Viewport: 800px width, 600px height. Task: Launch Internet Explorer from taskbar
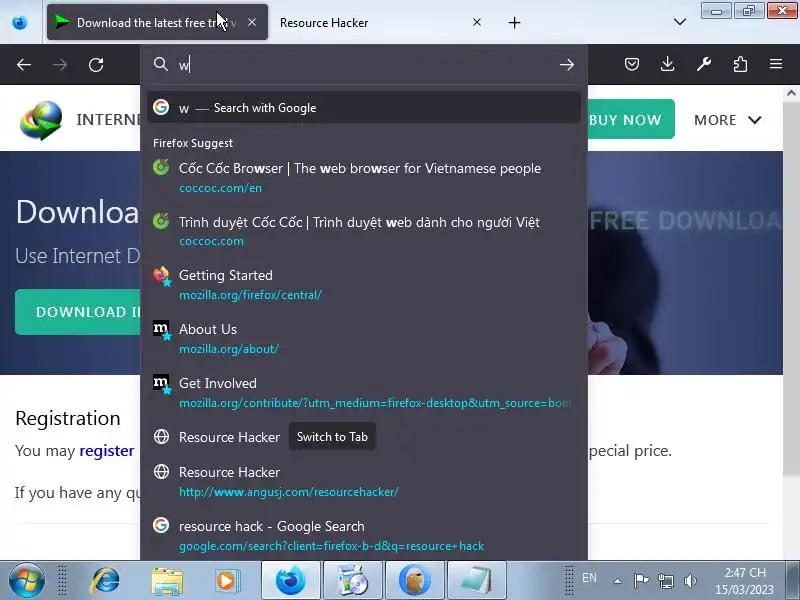105,581
